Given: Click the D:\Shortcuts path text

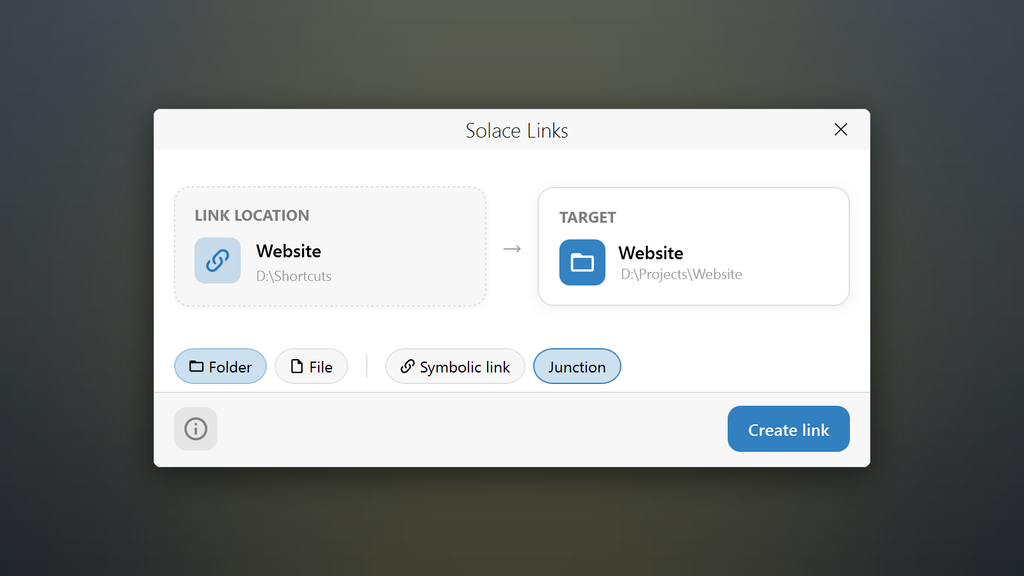Looking at the screenshot, I should pyautogui.click(x=293, y=276).
